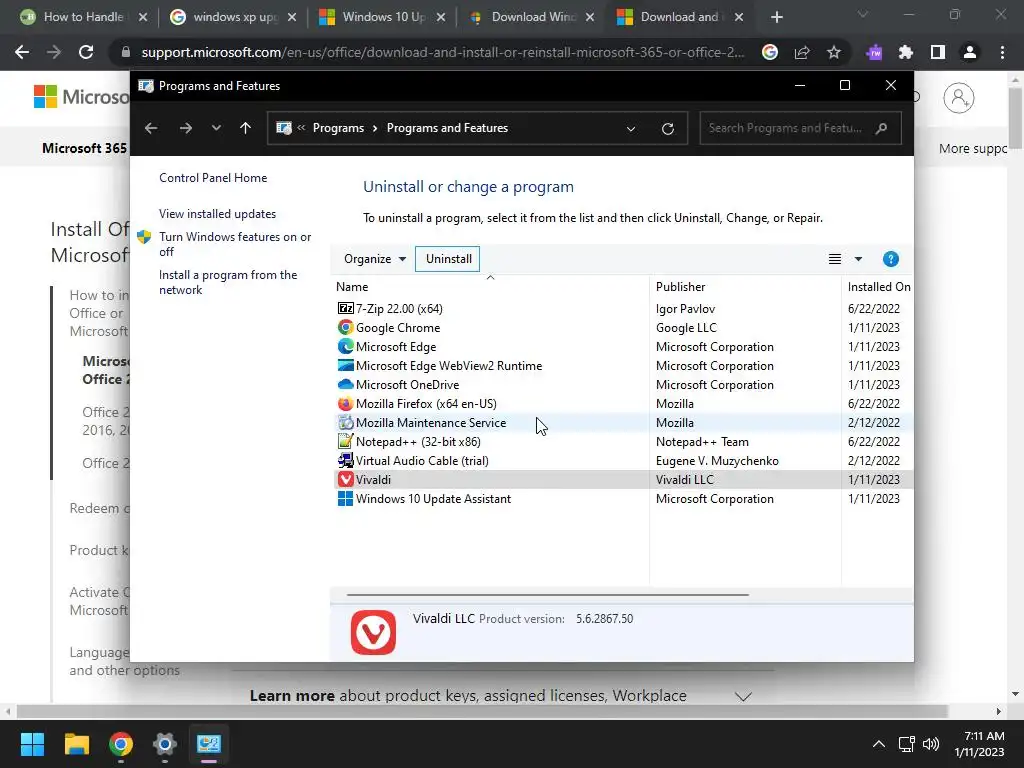
Task: Click the Uninstall button
Action: [x=448, y=259]
